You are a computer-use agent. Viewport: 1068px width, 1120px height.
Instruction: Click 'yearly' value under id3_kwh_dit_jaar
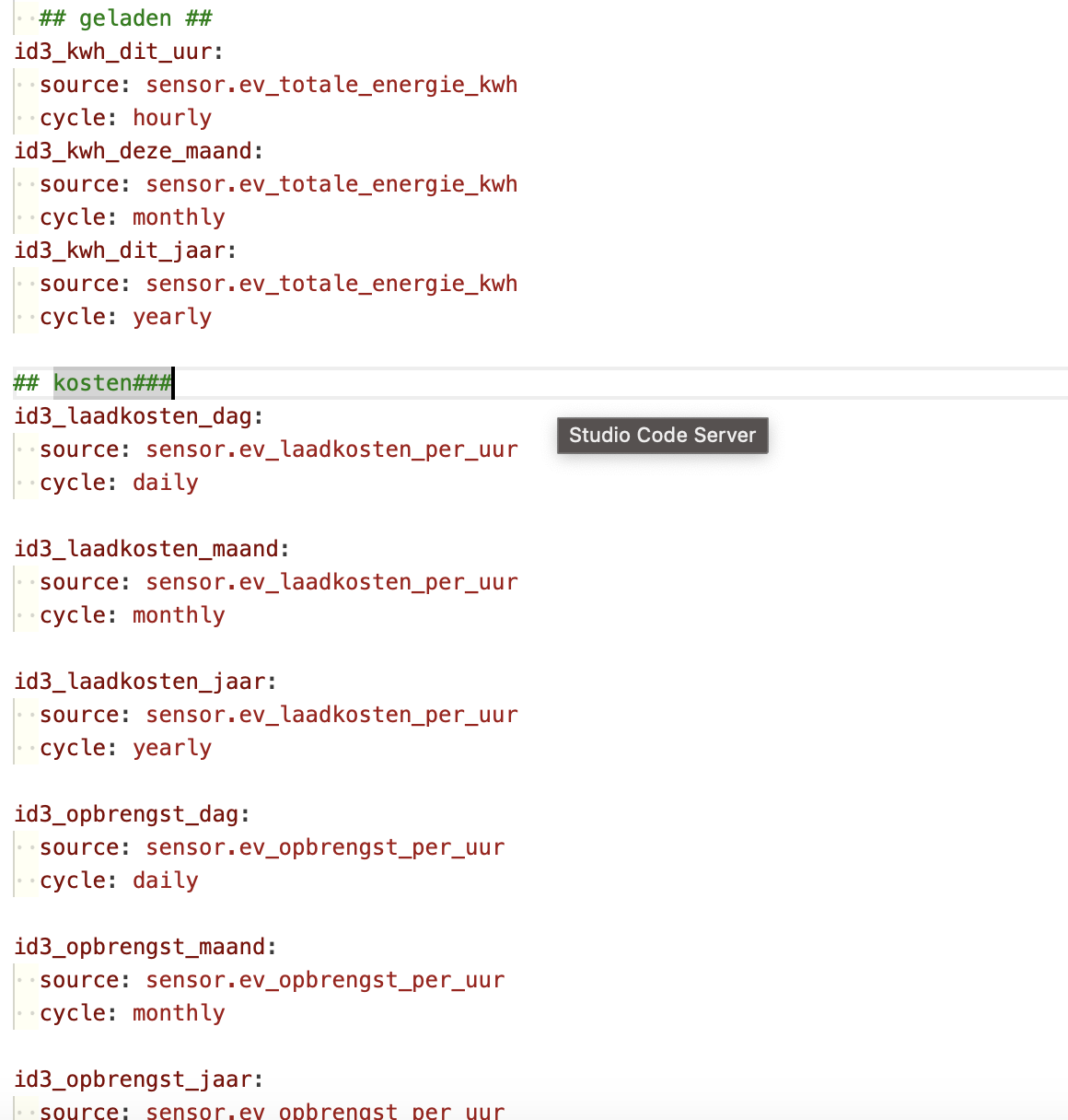[x=172, y=317]
